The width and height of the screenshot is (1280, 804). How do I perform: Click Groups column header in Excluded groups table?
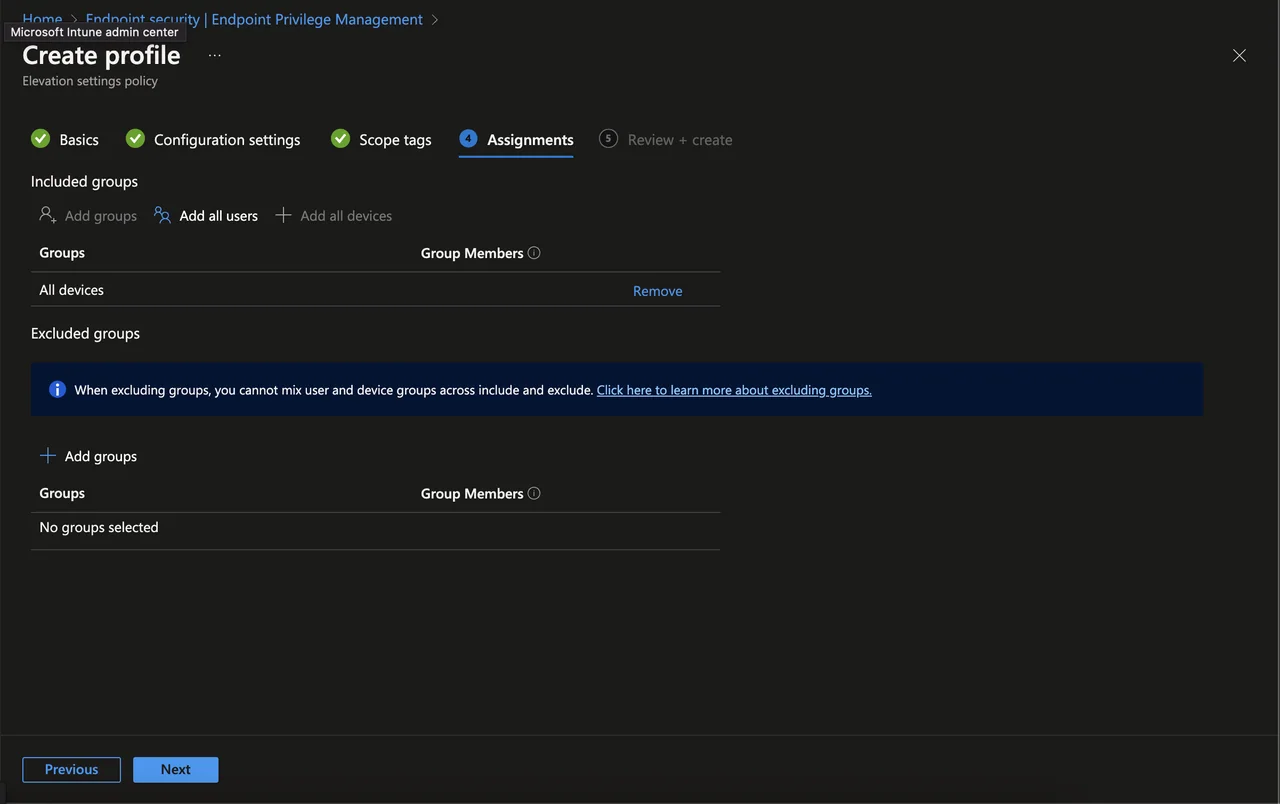(x=62, y=493)
